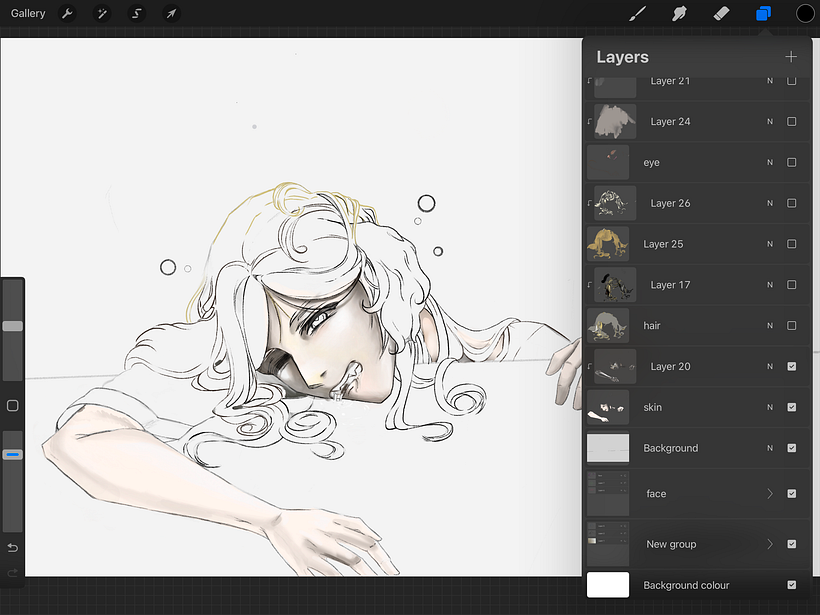Select the Paint brush tool
The width and height of the screenshot is (820, 615).
pos(637,14)
